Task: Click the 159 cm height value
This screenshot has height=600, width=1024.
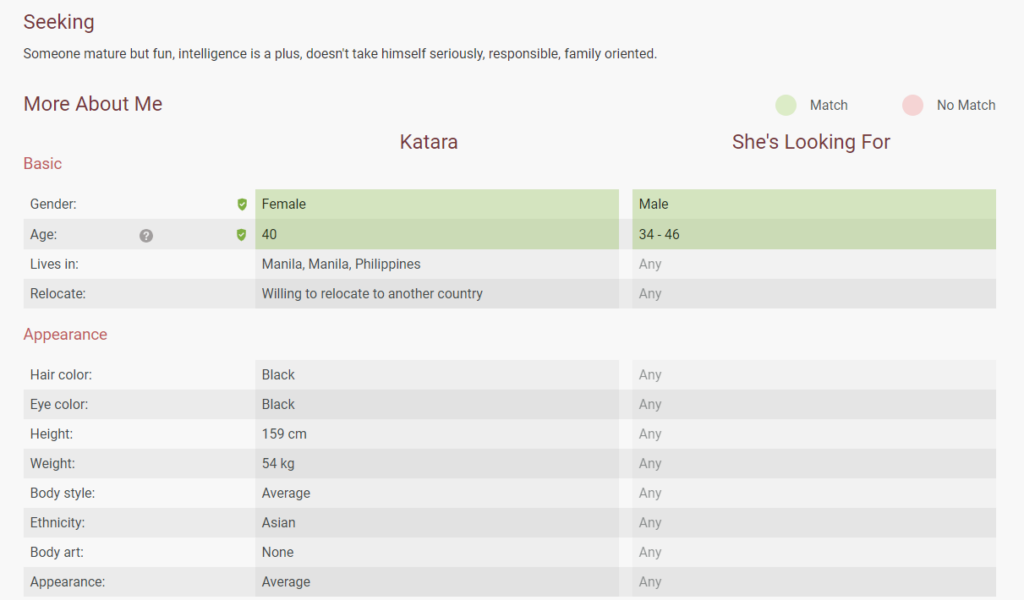Action: pyautogui.click(x=284, y=434)
